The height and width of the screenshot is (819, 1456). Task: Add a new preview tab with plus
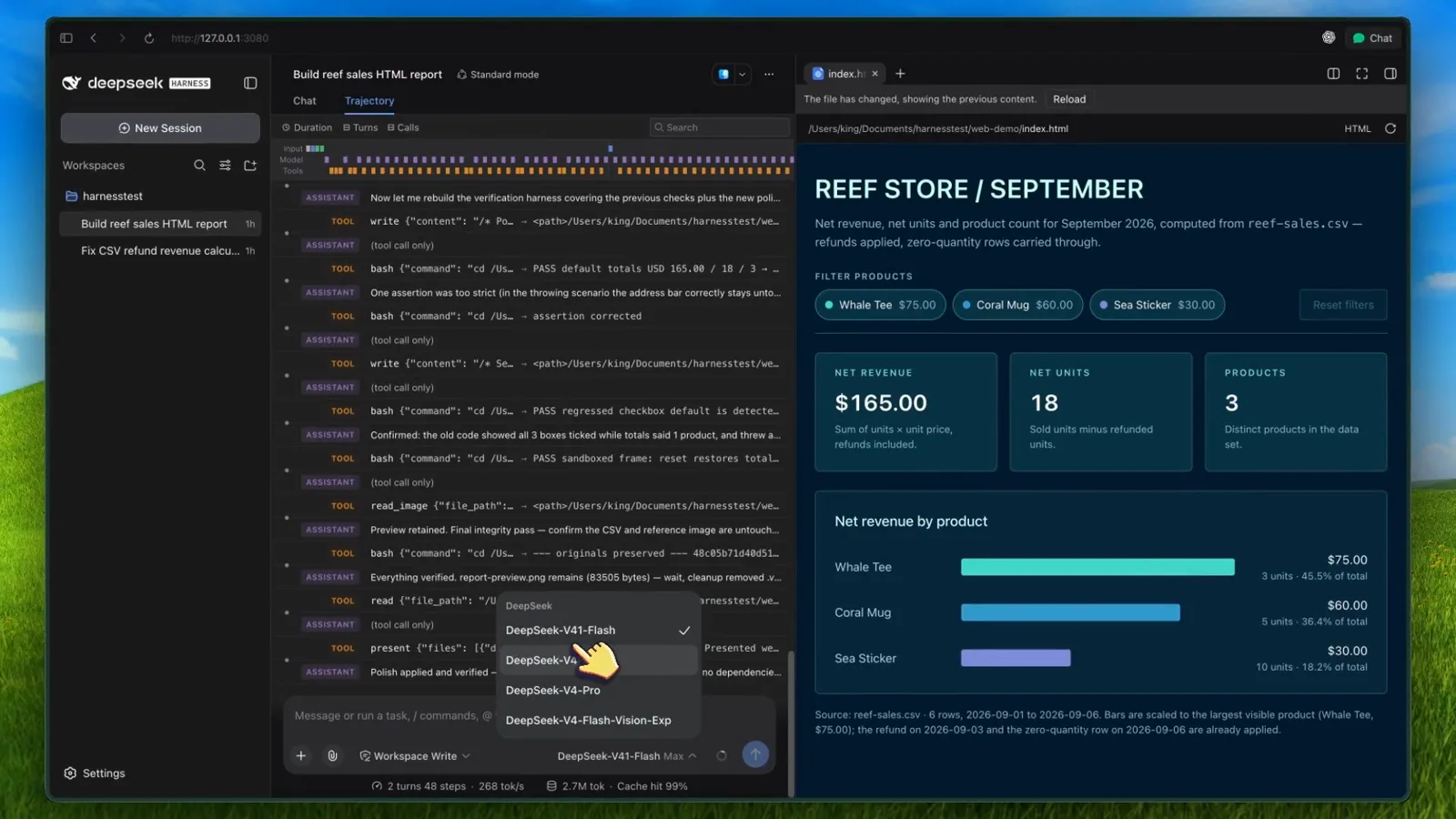click(900, 74)
